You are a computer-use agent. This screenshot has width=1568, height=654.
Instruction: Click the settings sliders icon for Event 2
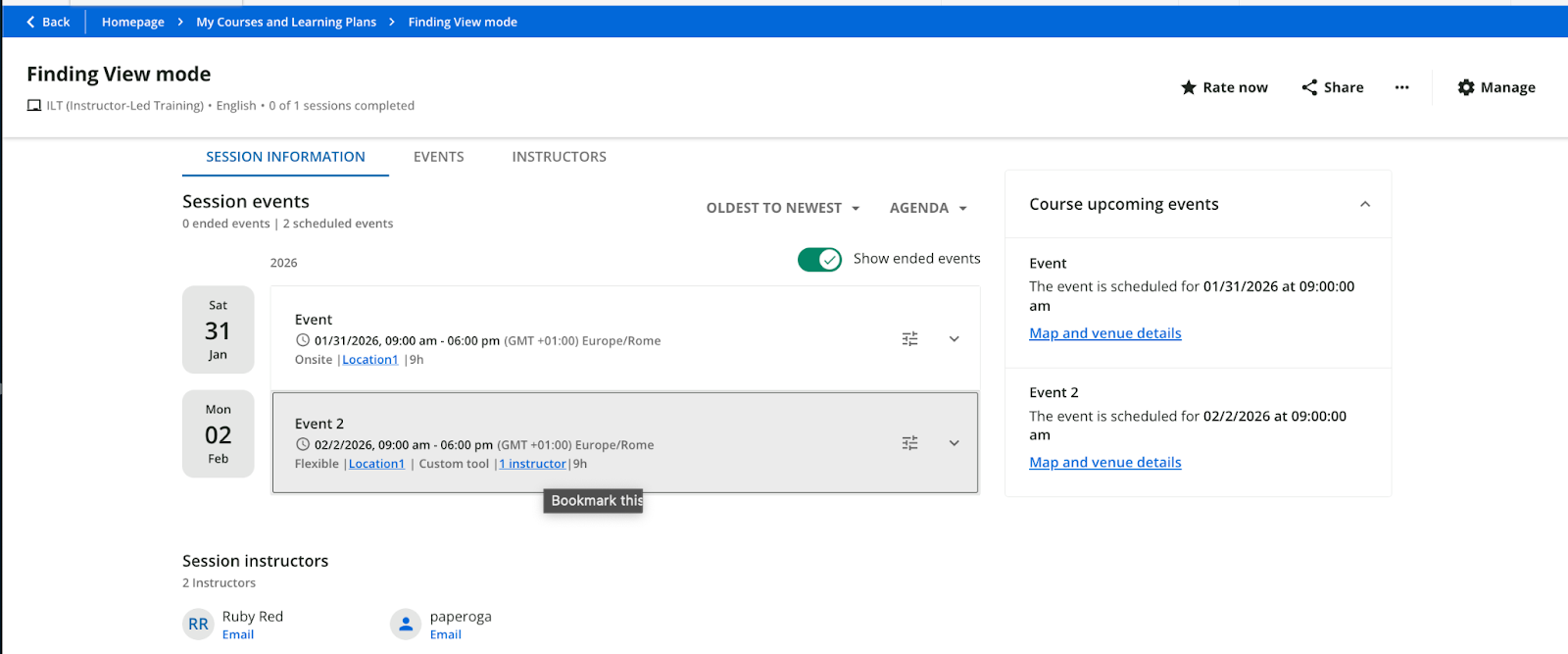click(909, 443)
